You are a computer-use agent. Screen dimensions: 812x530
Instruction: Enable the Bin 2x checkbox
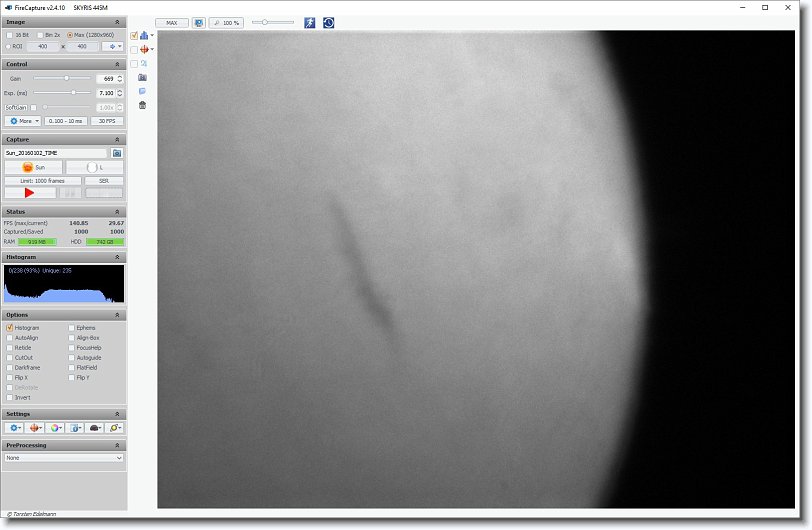(40, 35)
